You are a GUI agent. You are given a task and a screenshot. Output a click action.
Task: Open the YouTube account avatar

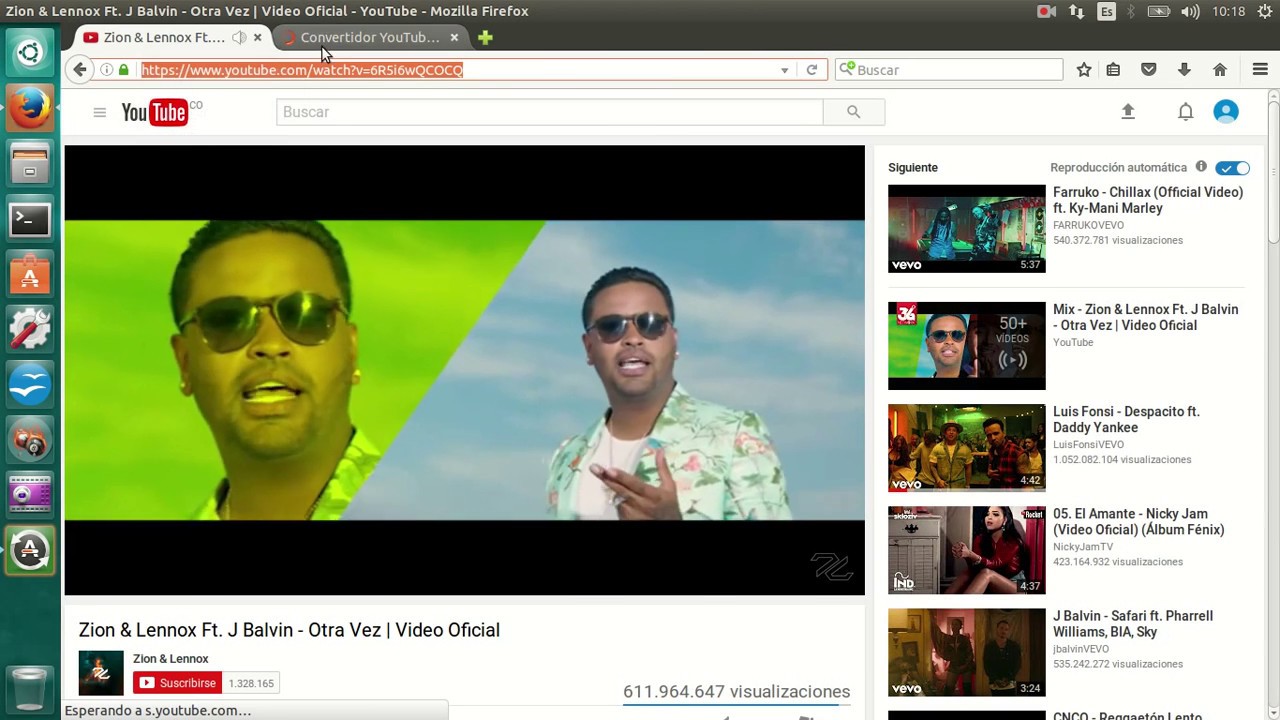click(x=1226, y=112)
